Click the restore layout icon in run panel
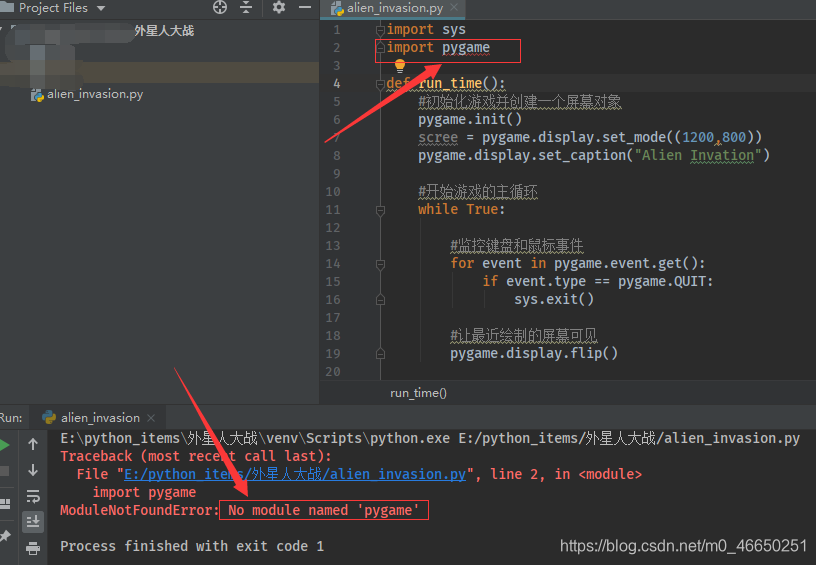 point(5,503)
